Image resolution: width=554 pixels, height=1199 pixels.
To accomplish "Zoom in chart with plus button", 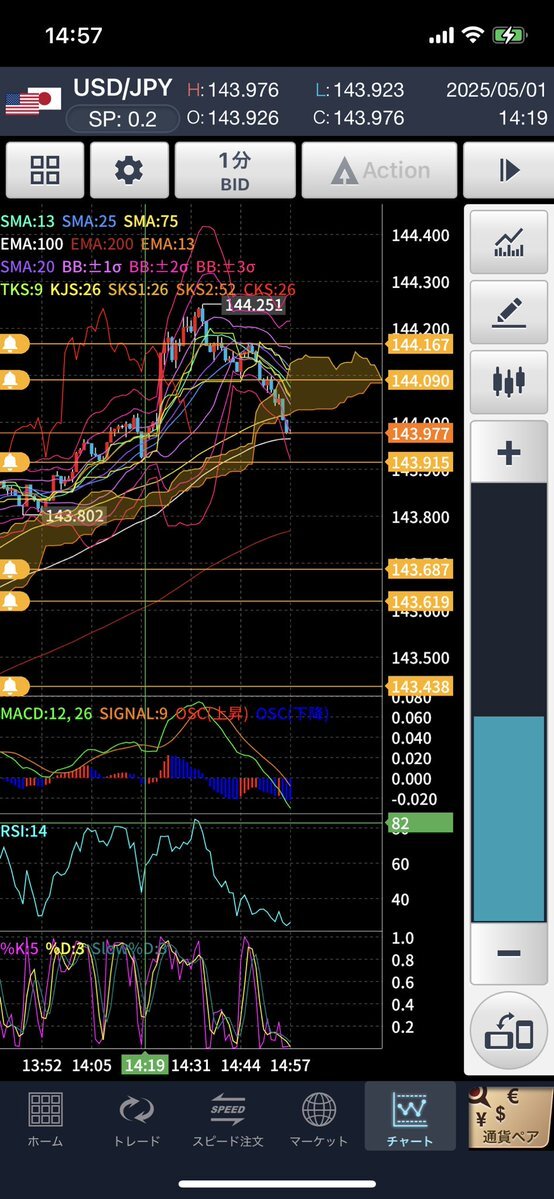I will click(509, 452).
